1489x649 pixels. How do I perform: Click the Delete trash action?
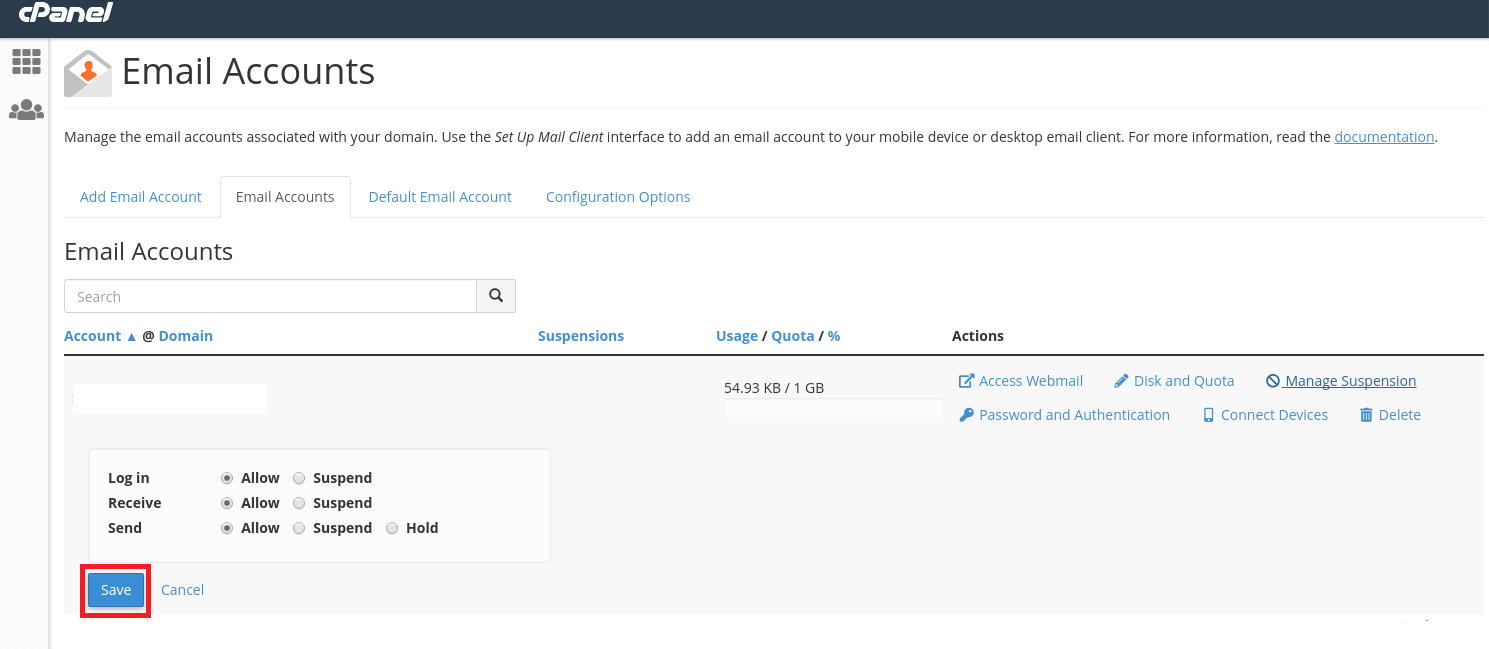pos(1390,415)
